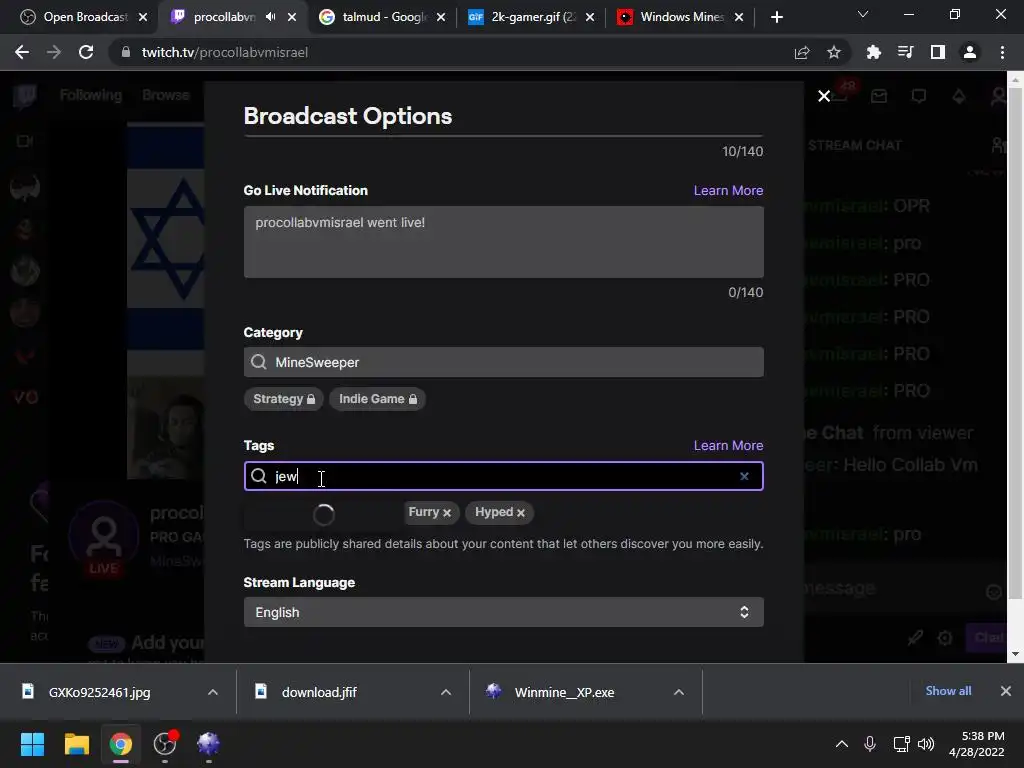Image resolution: width=1024 pixels, height=768 pixels.
Task: Remove the Furry tag
Action: 447,513
